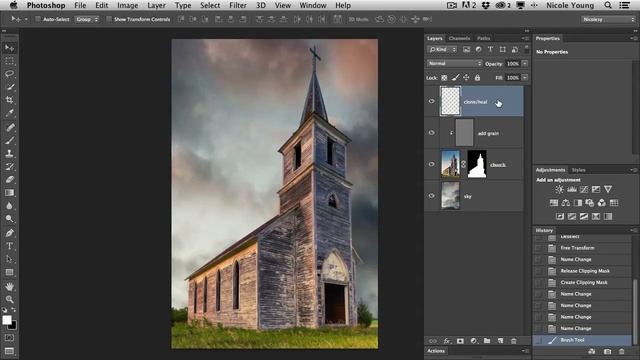Viewport: 640px width, 360px height.
Task: Open the Layers panel options menu
Action: coord(525,38)
